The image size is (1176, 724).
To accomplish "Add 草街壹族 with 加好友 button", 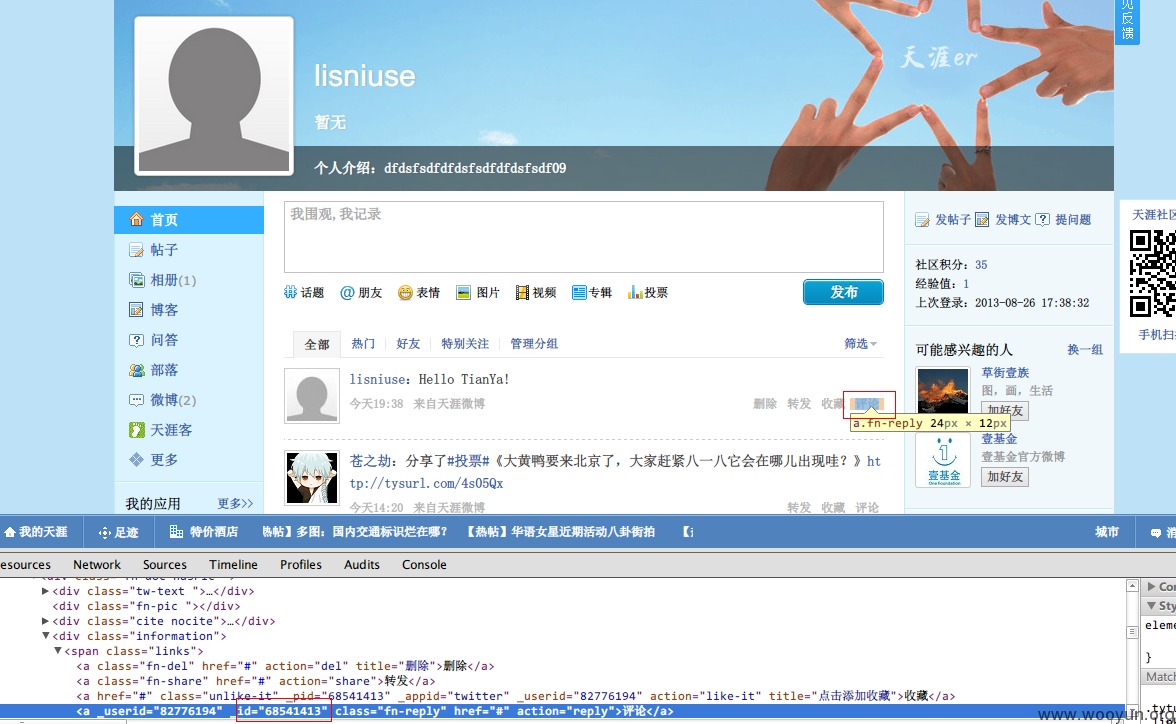I will click(1005, 410).
